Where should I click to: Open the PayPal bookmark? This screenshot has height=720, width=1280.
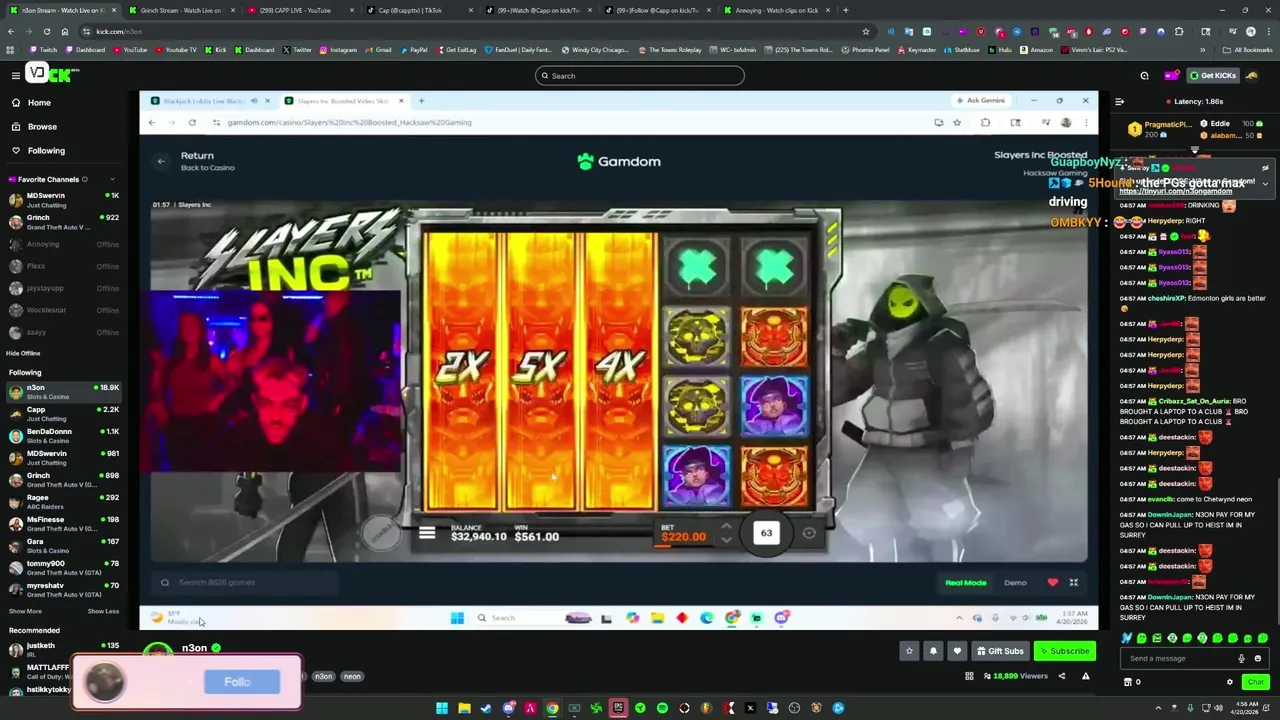(x=413, y=50)
